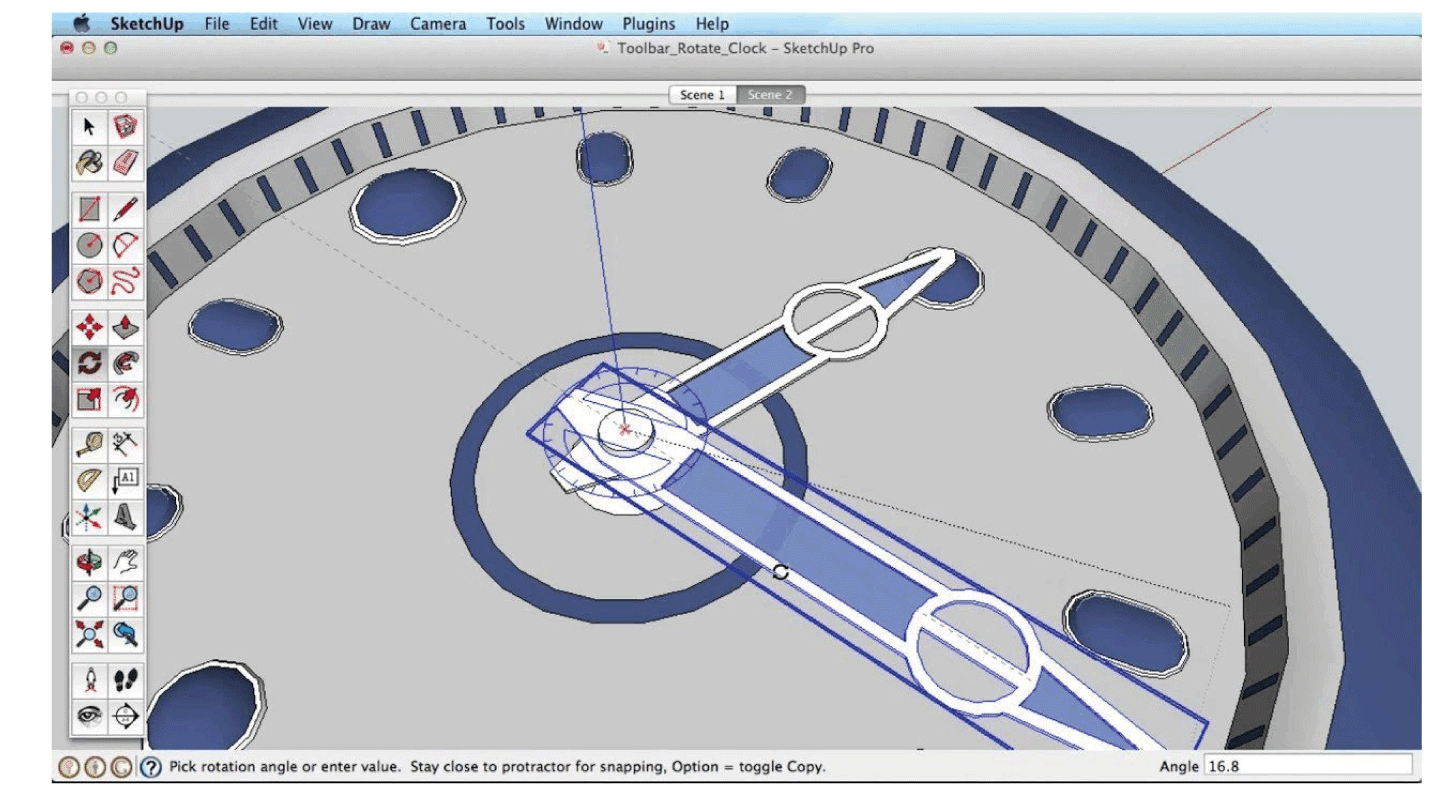Open the View menu
This screenshot has height=810, width=1440.
tap(315, 23)
